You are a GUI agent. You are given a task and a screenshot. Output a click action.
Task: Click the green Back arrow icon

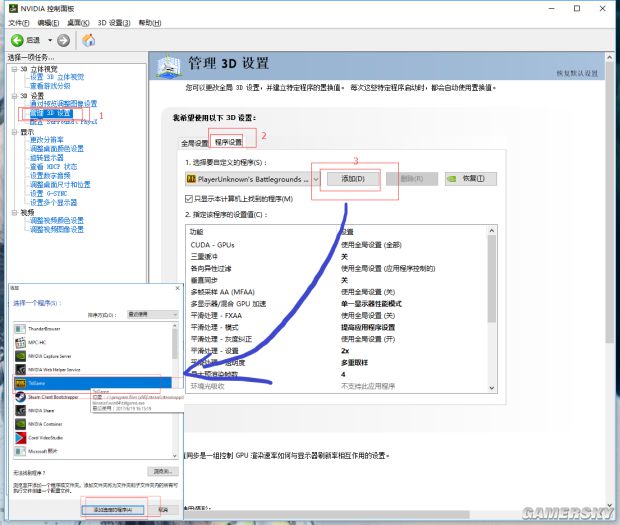18,40
